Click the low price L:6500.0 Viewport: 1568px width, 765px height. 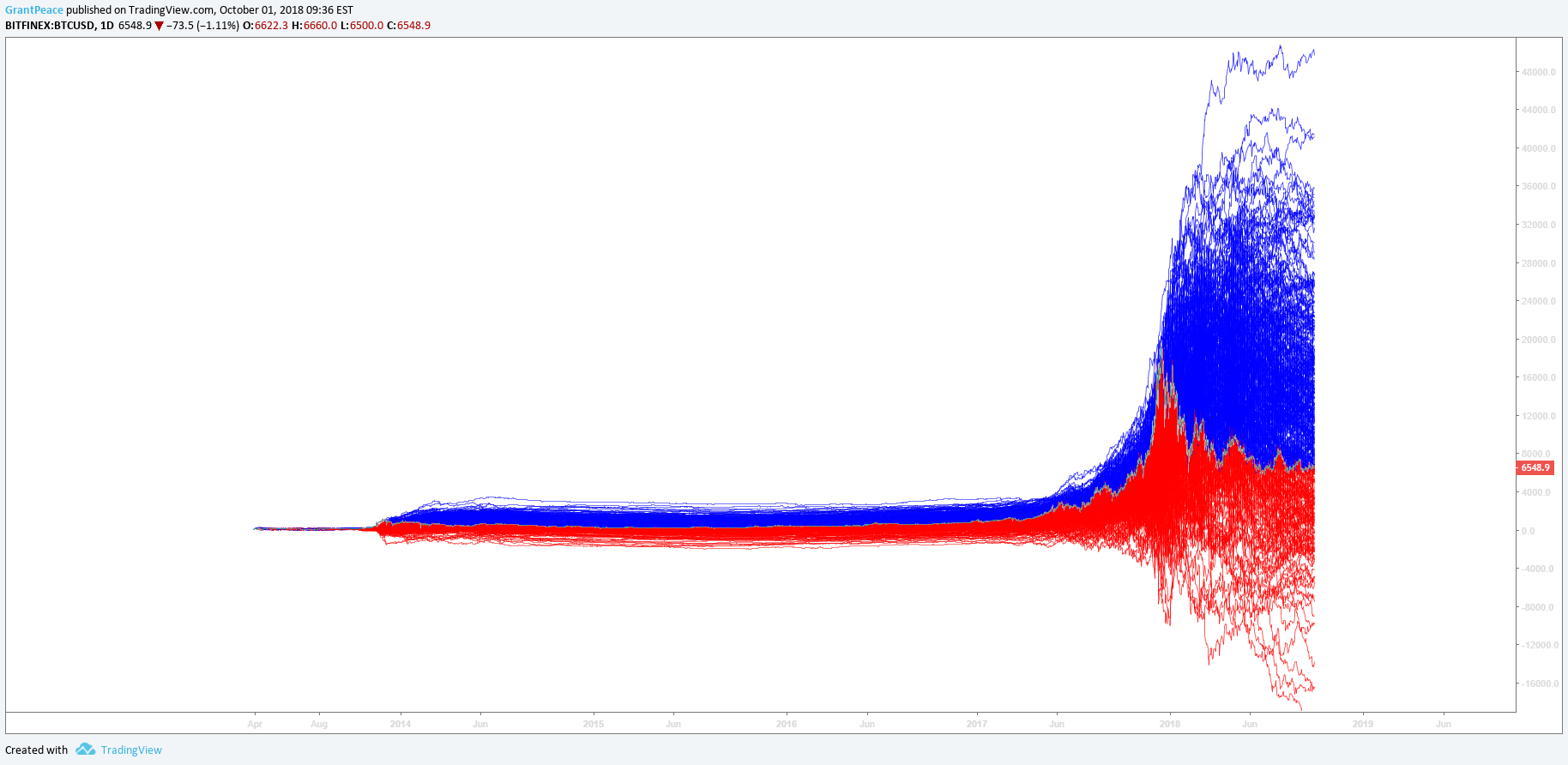point(362,26)
